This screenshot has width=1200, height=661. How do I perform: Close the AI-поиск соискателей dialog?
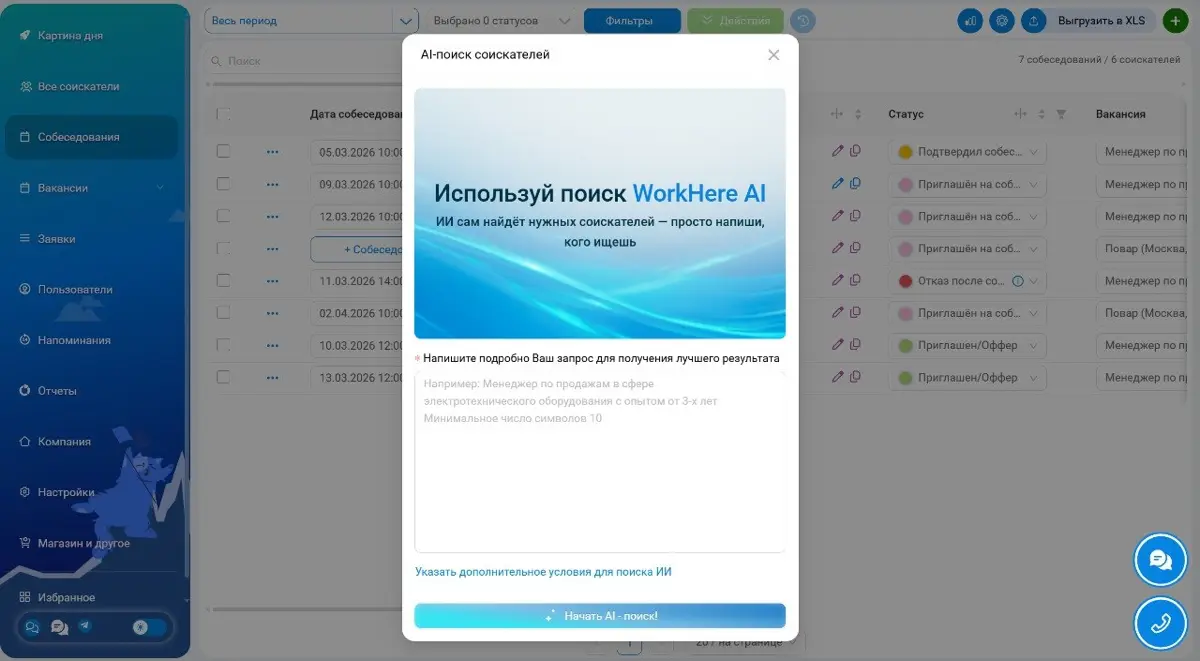tap(773, 55)
